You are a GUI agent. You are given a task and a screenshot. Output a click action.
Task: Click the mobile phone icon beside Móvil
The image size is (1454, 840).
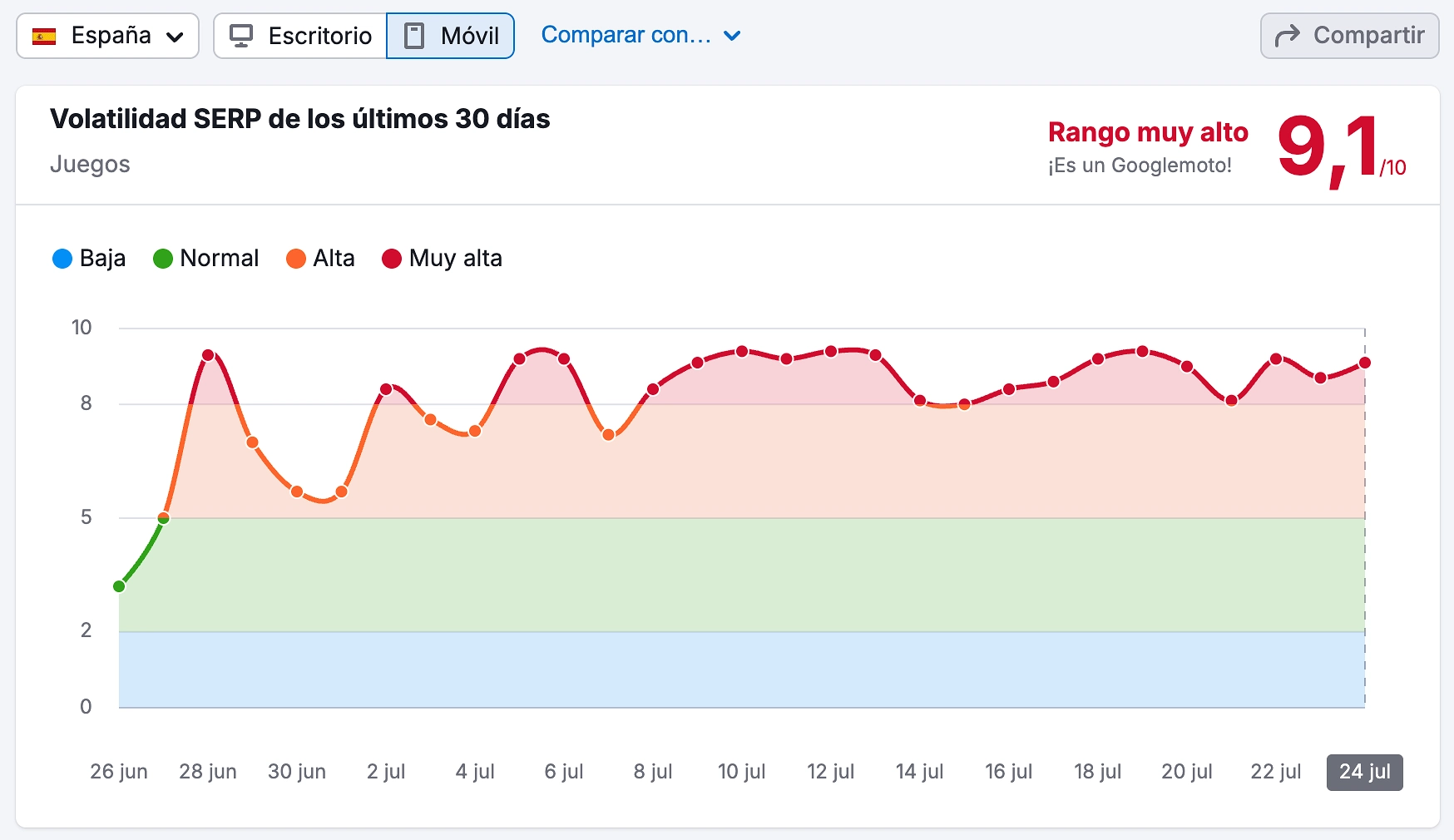[413, 36]
